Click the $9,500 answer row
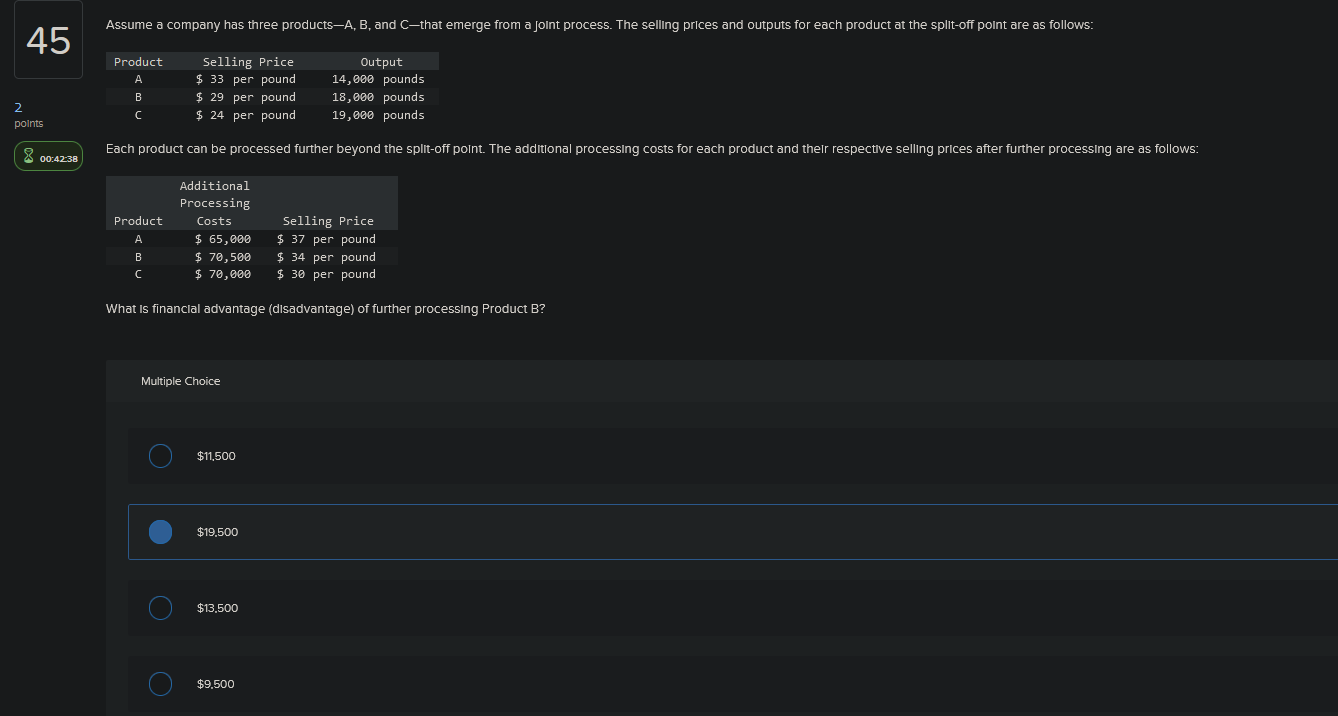 pos(600,683)
